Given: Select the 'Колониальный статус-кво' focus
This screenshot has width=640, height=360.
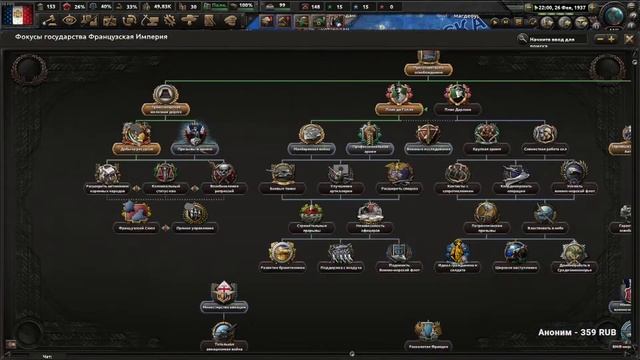Looking at the screenshot, I should click(165, 178).
